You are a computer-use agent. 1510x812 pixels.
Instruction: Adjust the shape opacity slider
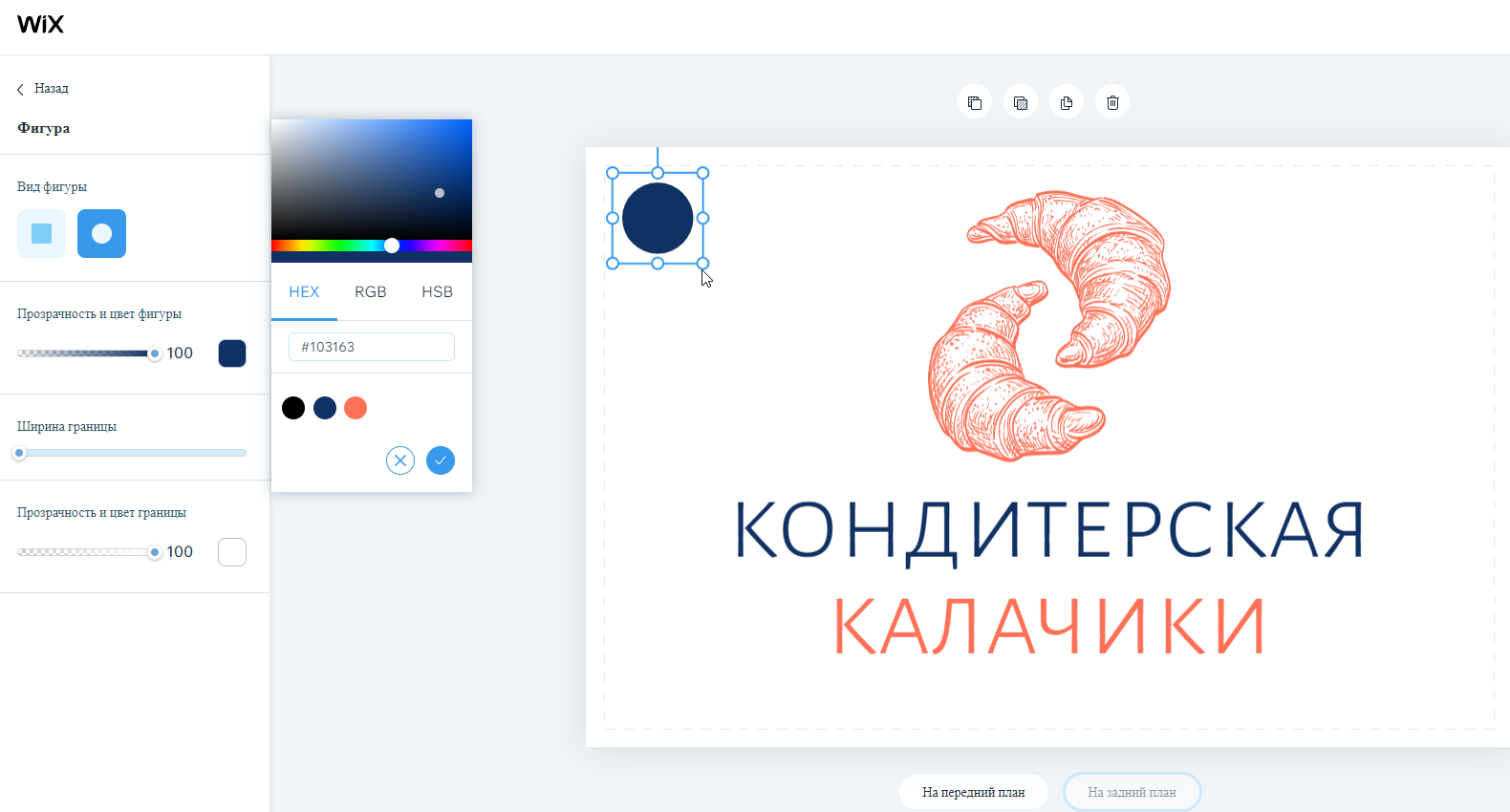pos(88,353)
